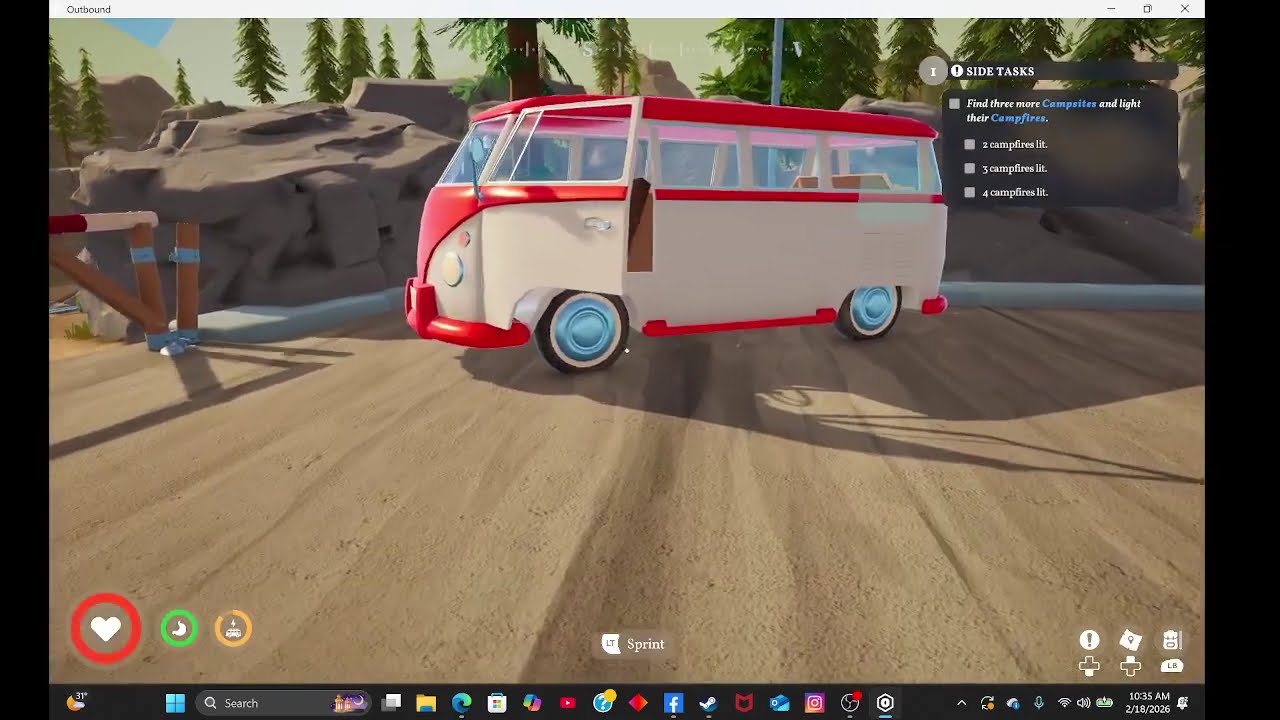
Task: Click the orange vehicle battery indicator
Action: tap(234, 628)
